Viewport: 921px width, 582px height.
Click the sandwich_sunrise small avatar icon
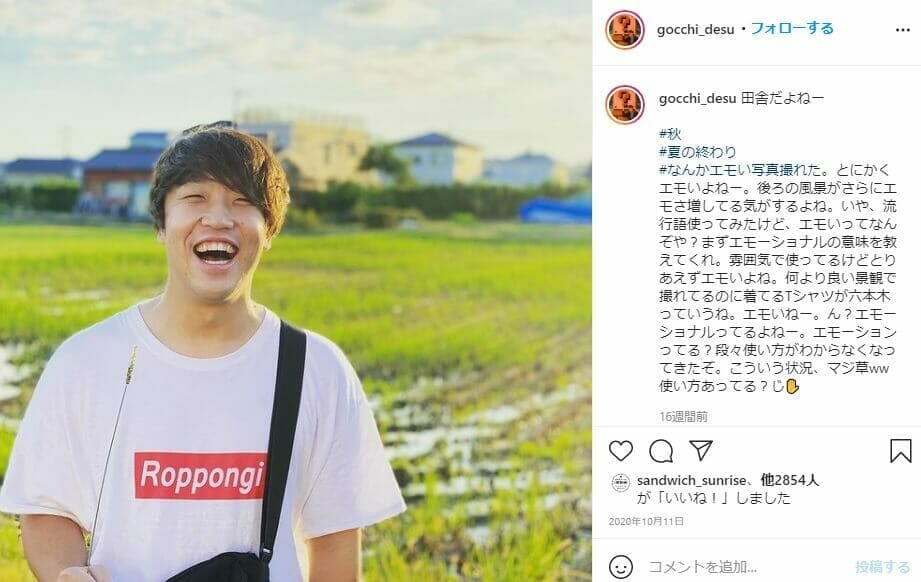pos(621,483)
